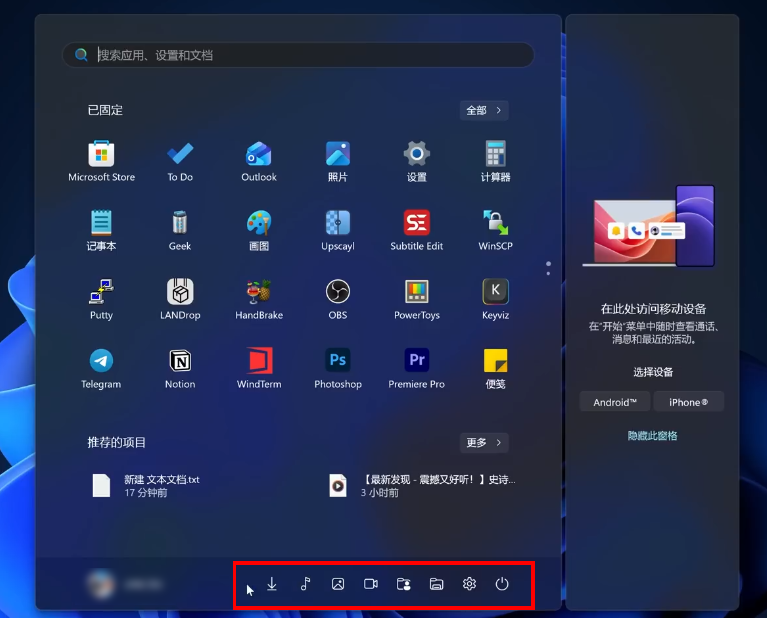Screen dimensions: 767x618
Task: Open WindTerm
Action: click(259, 368)
